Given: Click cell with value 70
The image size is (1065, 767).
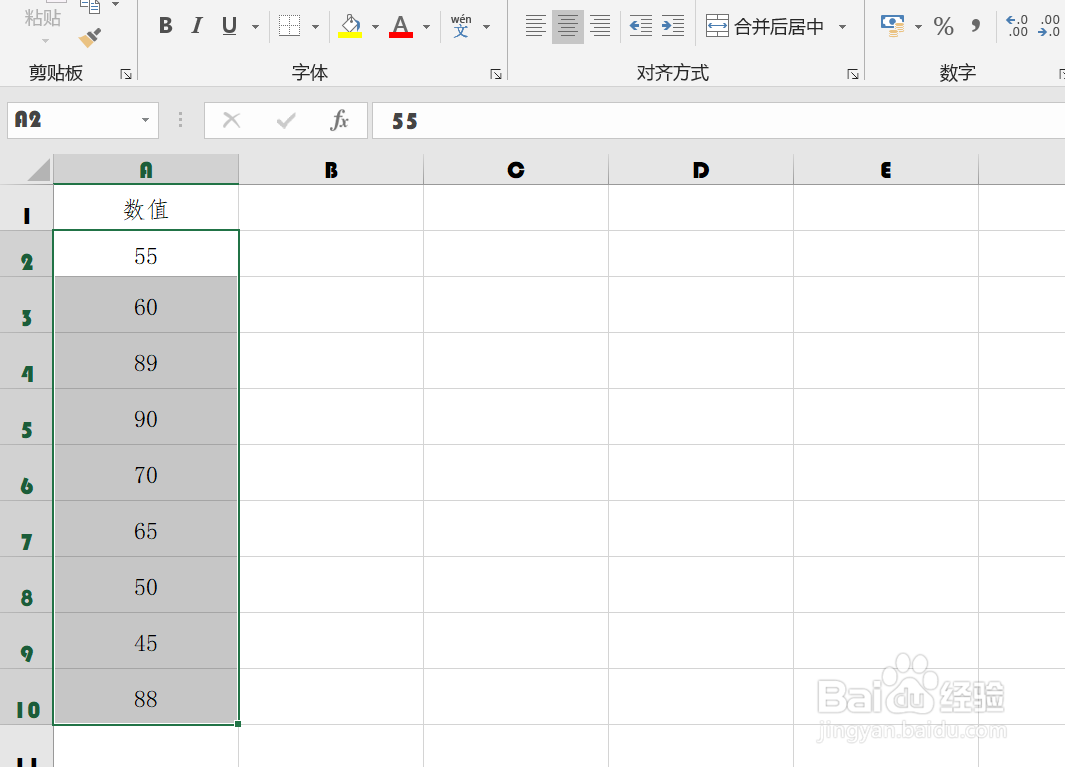Looking at the screenshot, I should [146, 473].
